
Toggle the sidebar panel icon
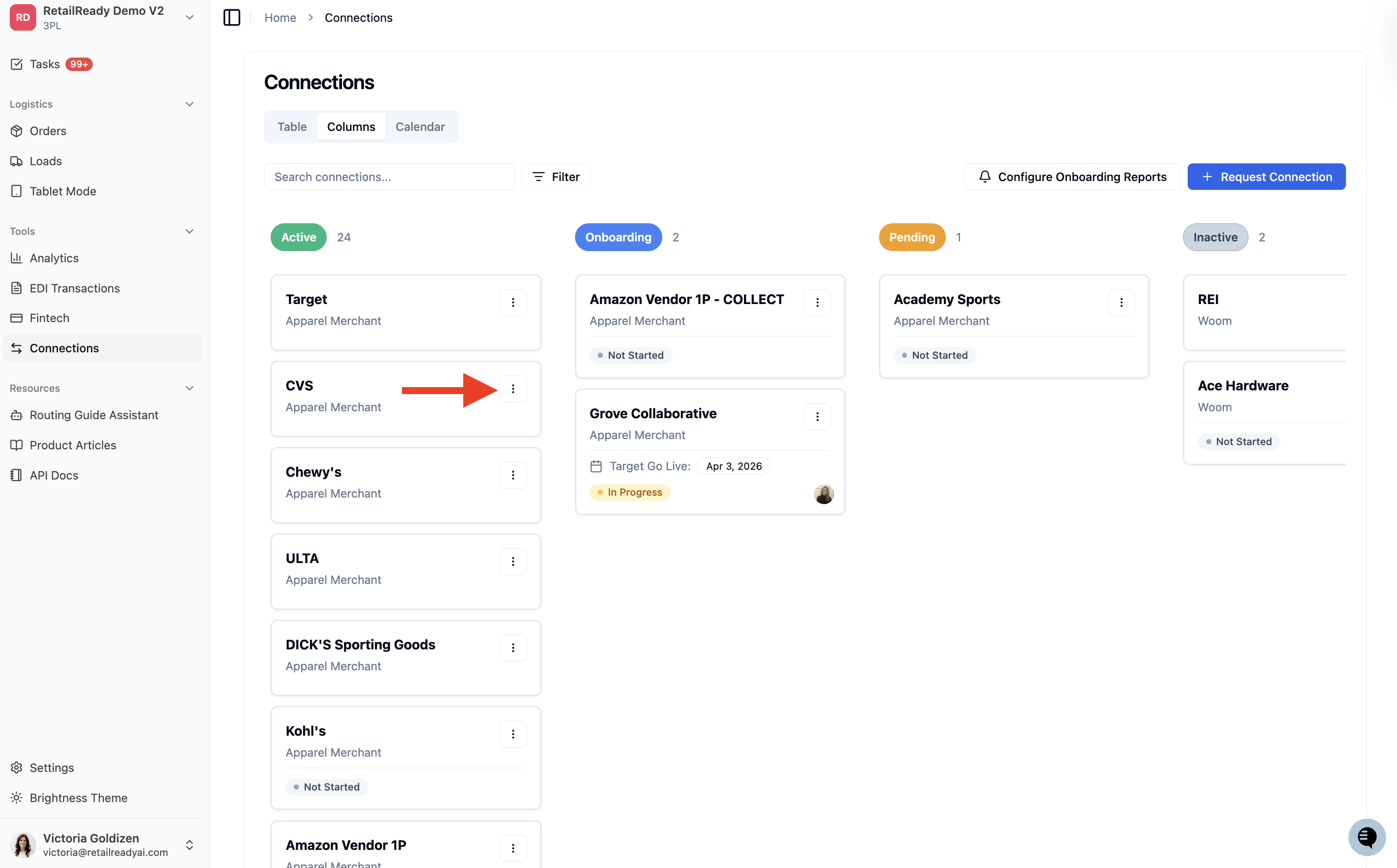(x=231, y=17)
